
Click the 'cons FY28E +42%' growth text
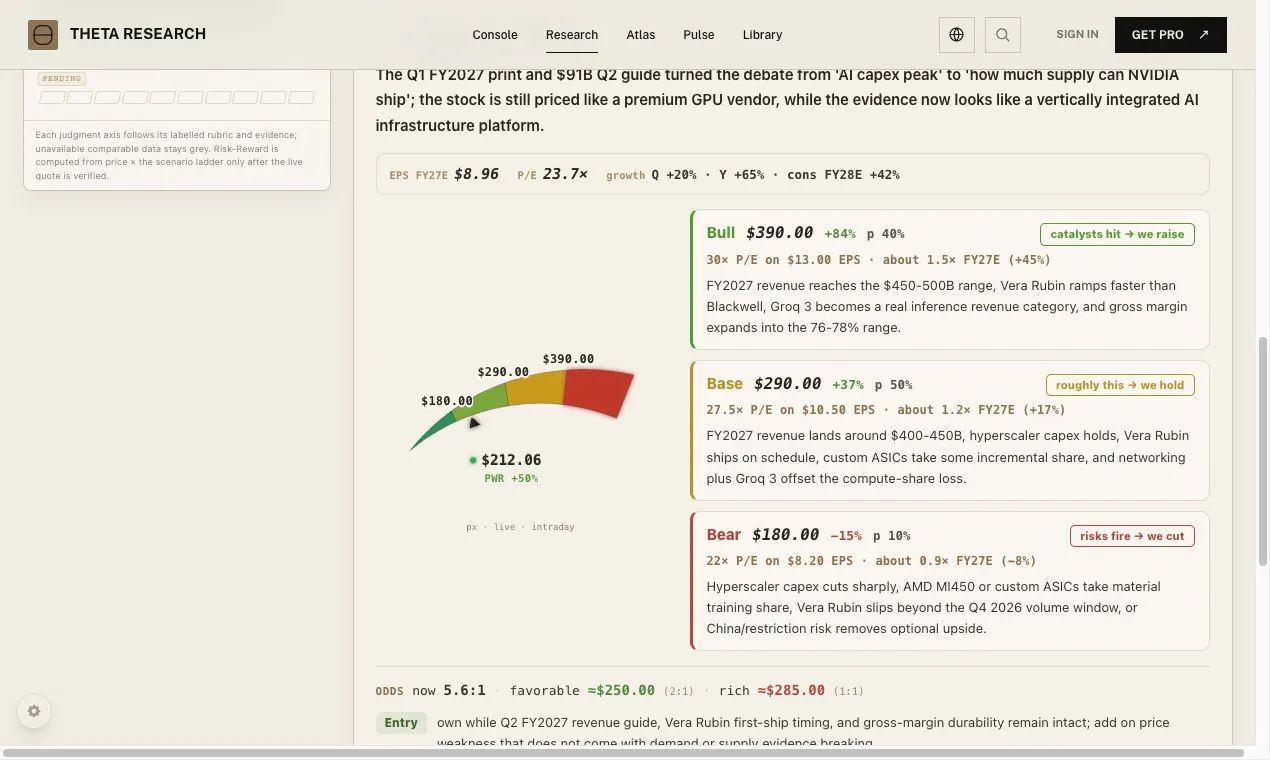pyautogui.click(x=843, y=175)
